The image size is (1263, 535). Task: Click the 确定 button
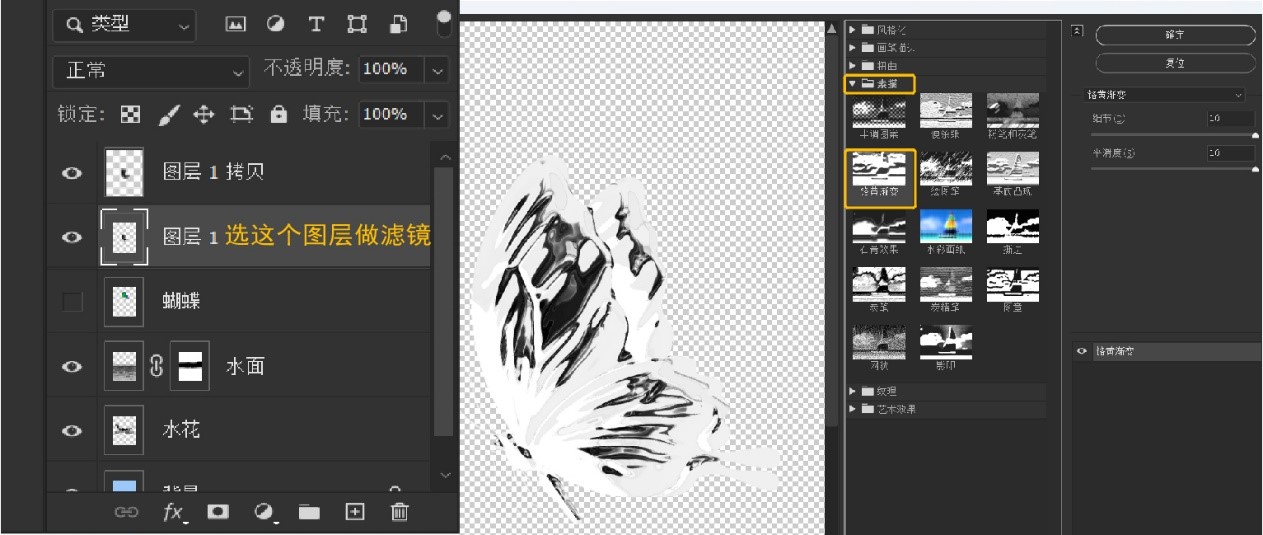(1175, 35)
